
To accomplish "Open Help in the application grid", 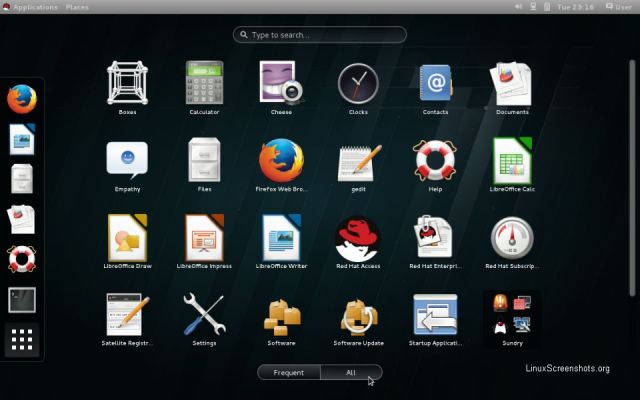I will (435, 160).
